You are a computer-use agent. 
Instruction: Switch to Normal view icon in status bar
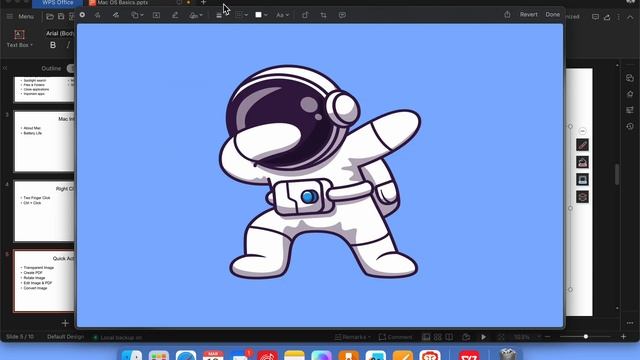pyautogui.click(x=426, y=337)
